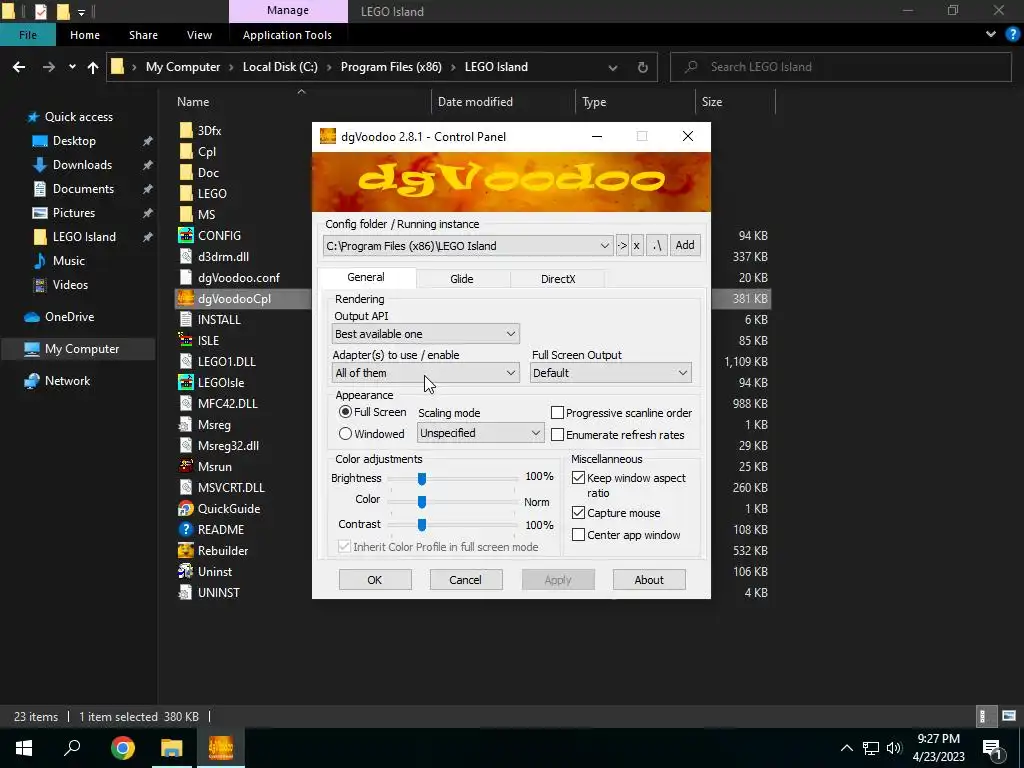Show hidden system tray icons

[846, 748]
